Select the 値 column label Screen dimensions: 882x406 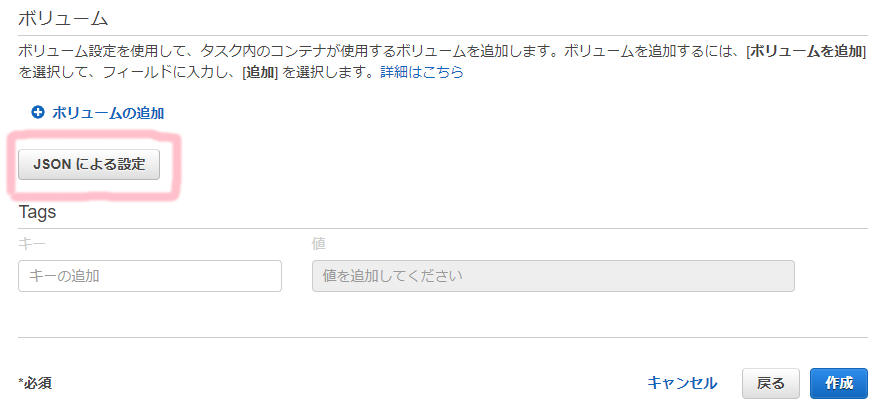click(319, 243)
